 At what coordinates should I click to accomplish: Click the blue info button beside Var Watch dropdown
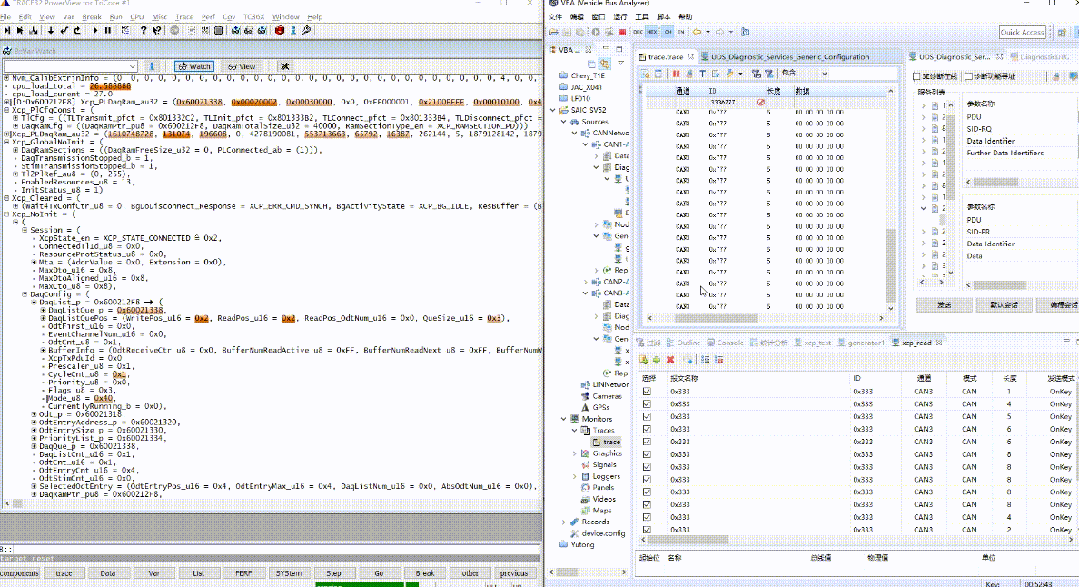click(x=151, y=66)
